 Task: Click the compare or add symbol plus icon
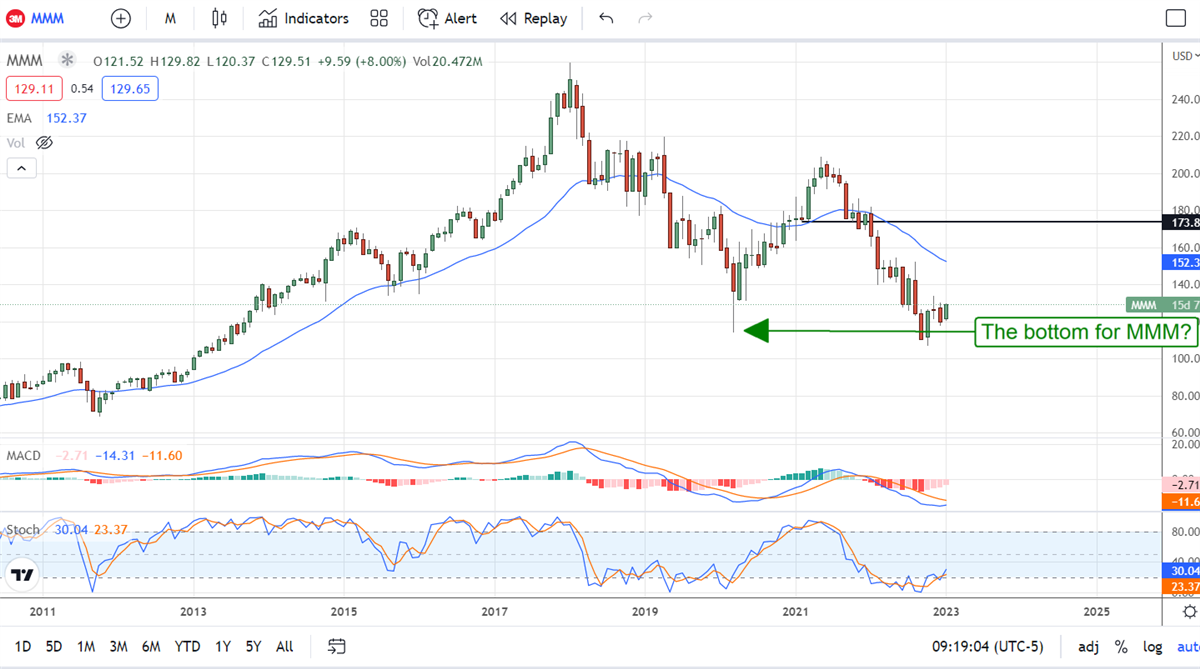[120, 18]
